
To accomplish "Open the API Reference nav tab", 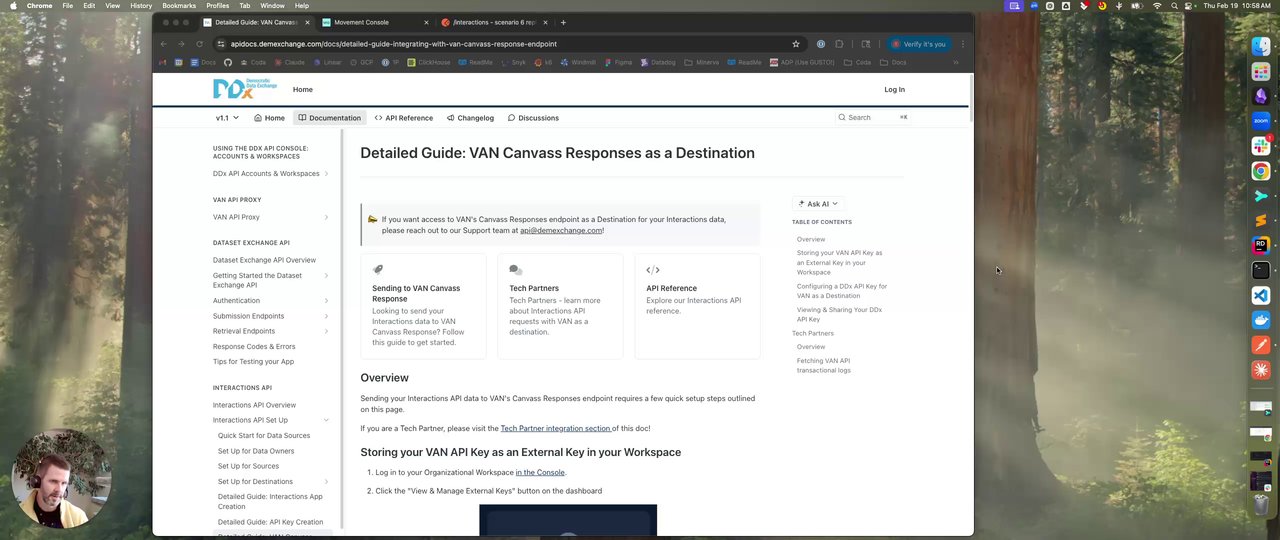I will [404, 118].
